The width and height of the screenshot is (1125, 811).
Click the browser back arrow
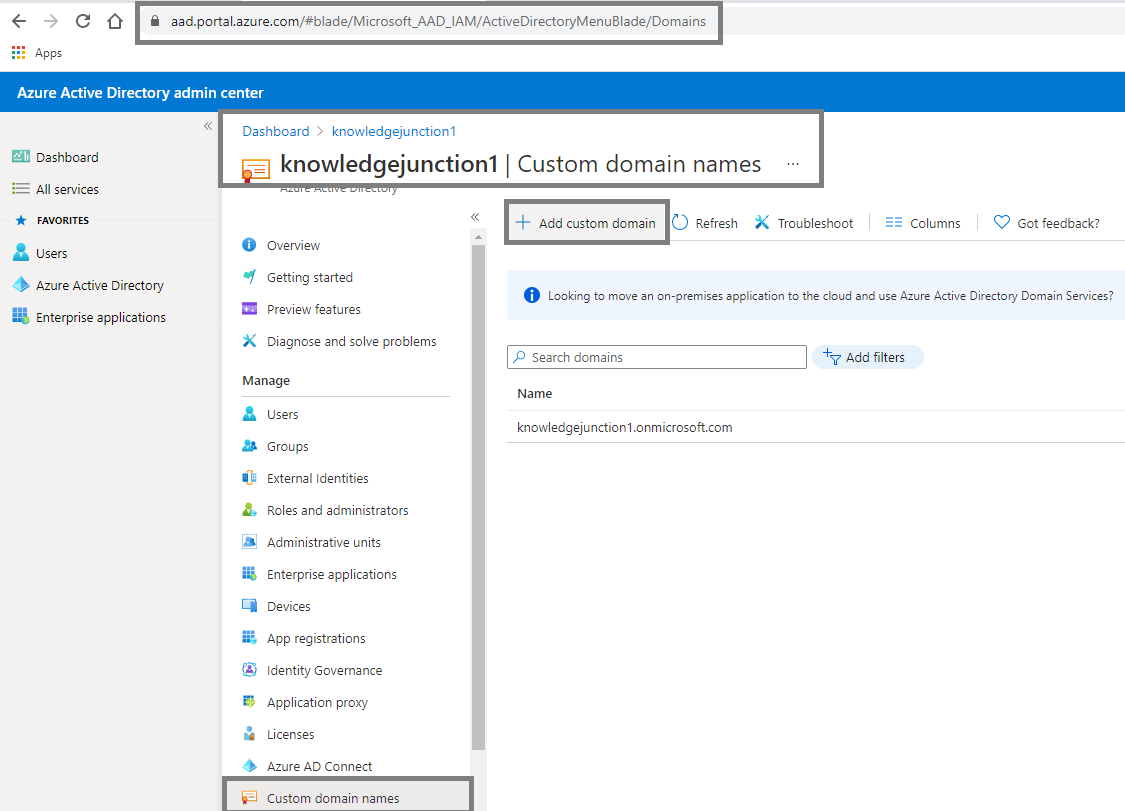pyautogui.click(x=19, y=21)
